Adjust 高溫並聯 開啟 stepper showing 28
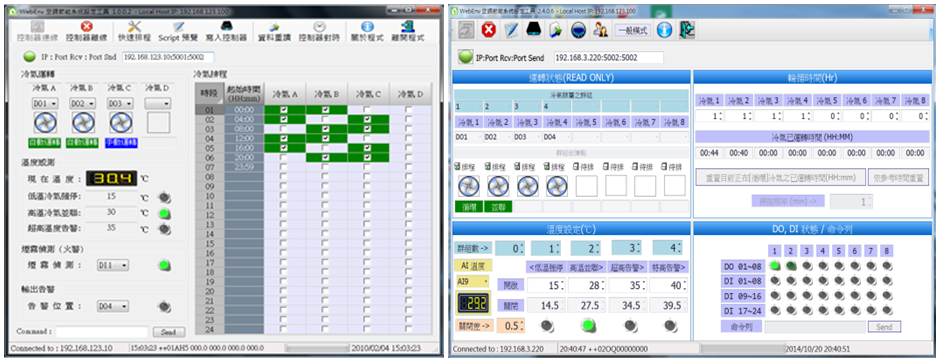The image size is (940, 360). (x=586, y=286)
